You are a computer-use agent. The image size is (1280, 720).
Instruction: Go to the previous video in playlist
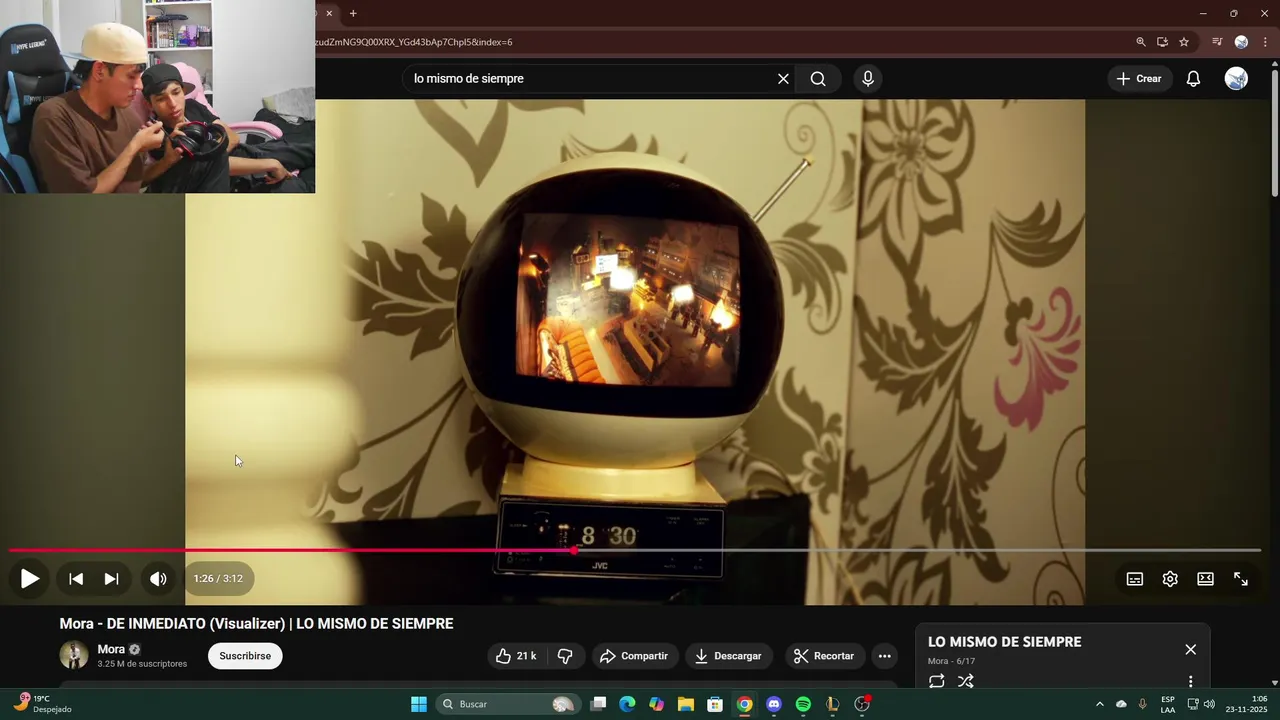coord(76,578)
